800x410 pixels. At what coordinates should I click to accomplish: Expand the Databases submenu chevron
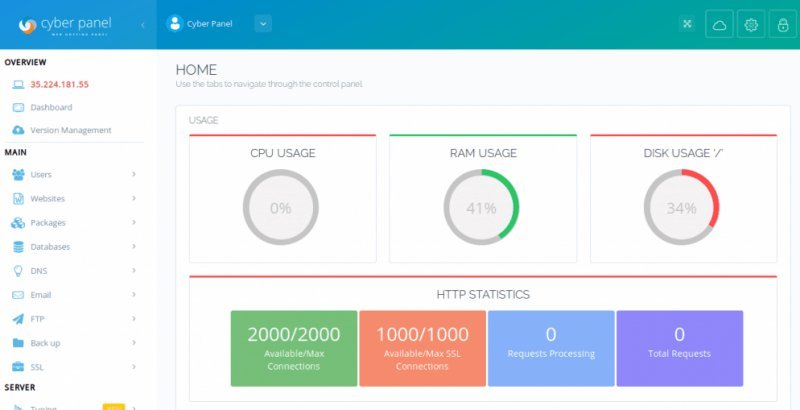tap(134, 246)
